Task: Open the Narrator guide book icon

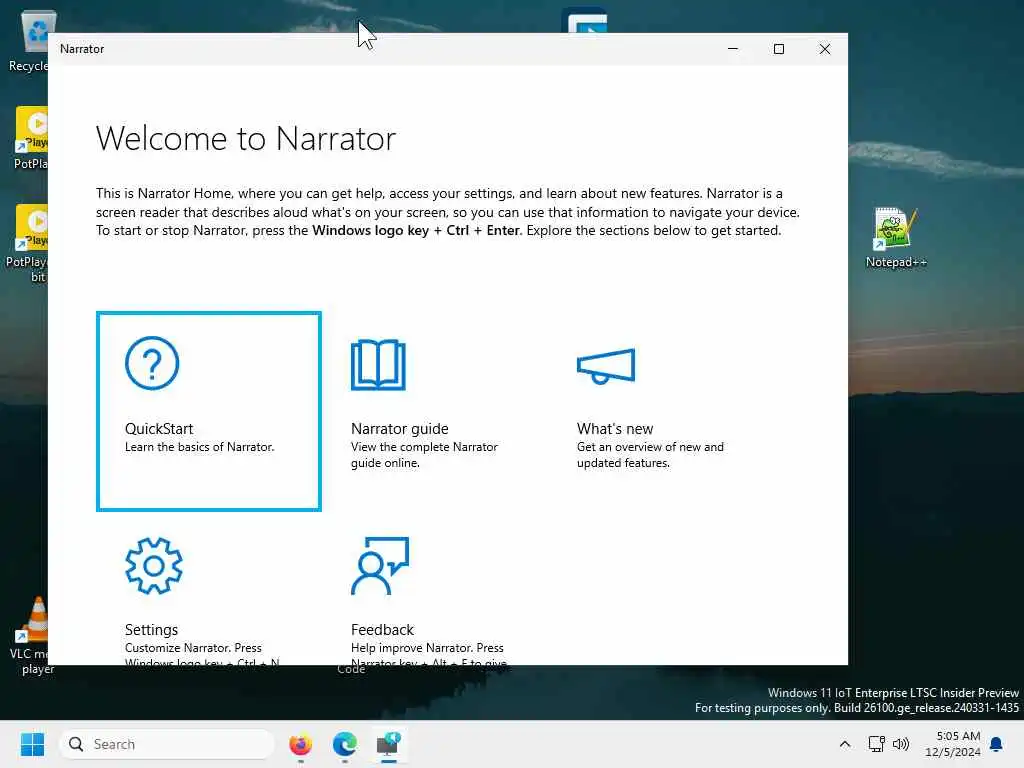Action: coord(378,364)
